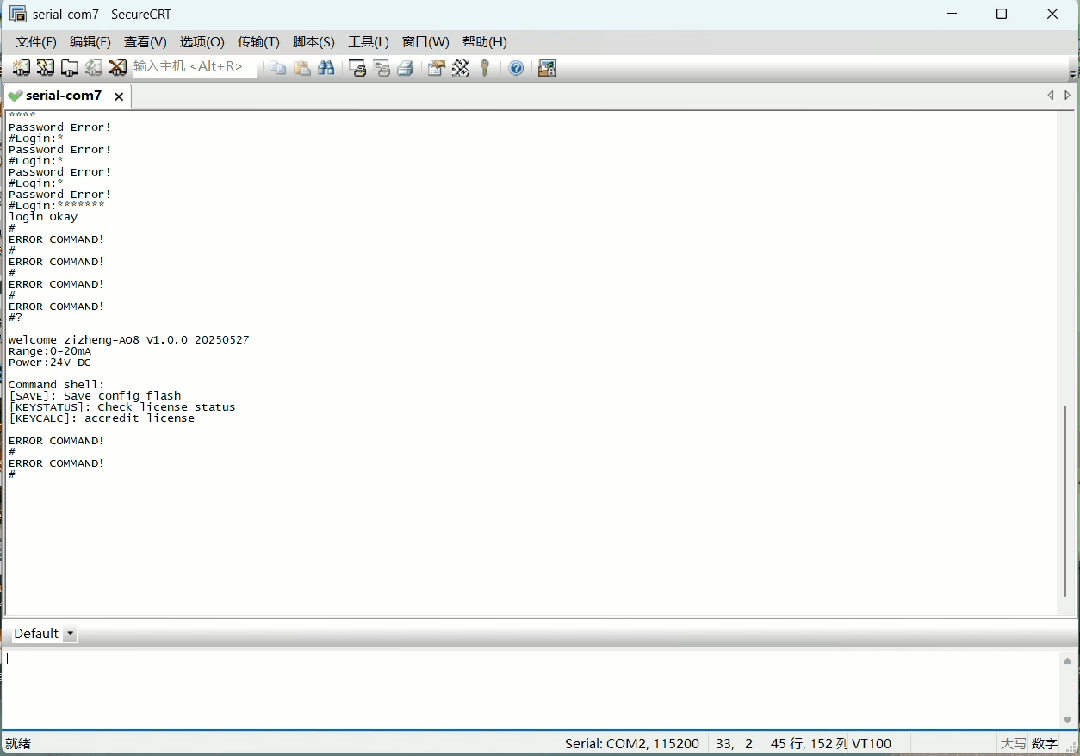The width and height of the screenshot is (1080, 756).
Task: Click the left tab-scroll arrow near tab bar
Action: point(1050,94)
